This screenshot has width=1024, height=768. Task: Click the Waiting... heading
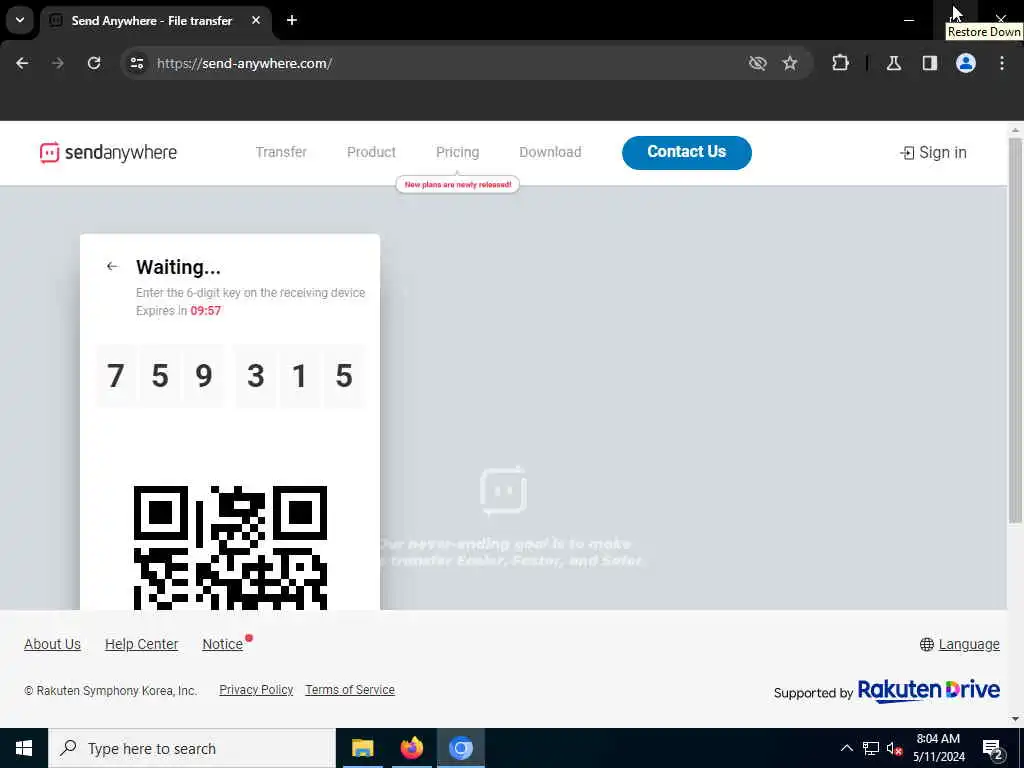178,267
